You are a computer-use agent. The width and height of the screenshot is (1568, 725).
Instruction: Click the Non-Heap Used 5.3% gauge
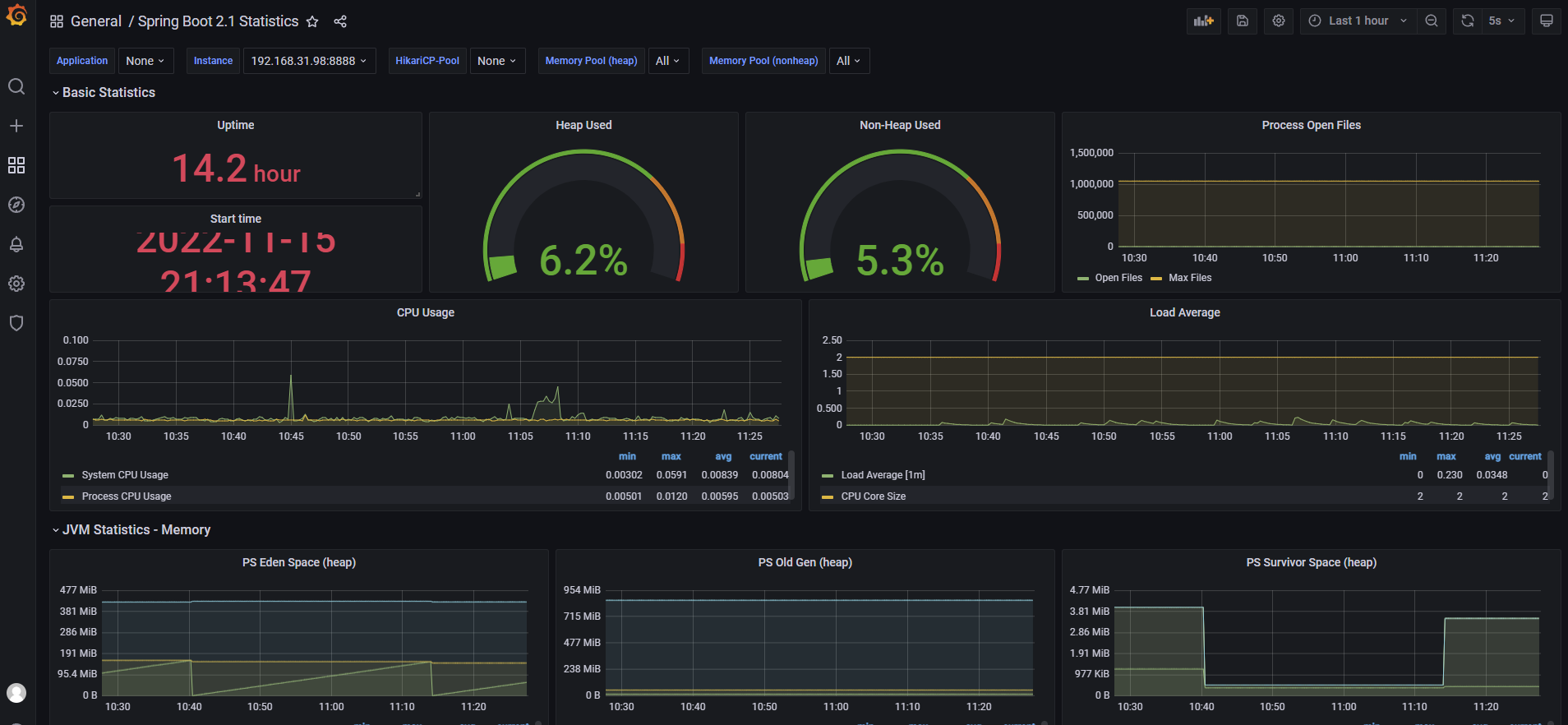(900, 216)
